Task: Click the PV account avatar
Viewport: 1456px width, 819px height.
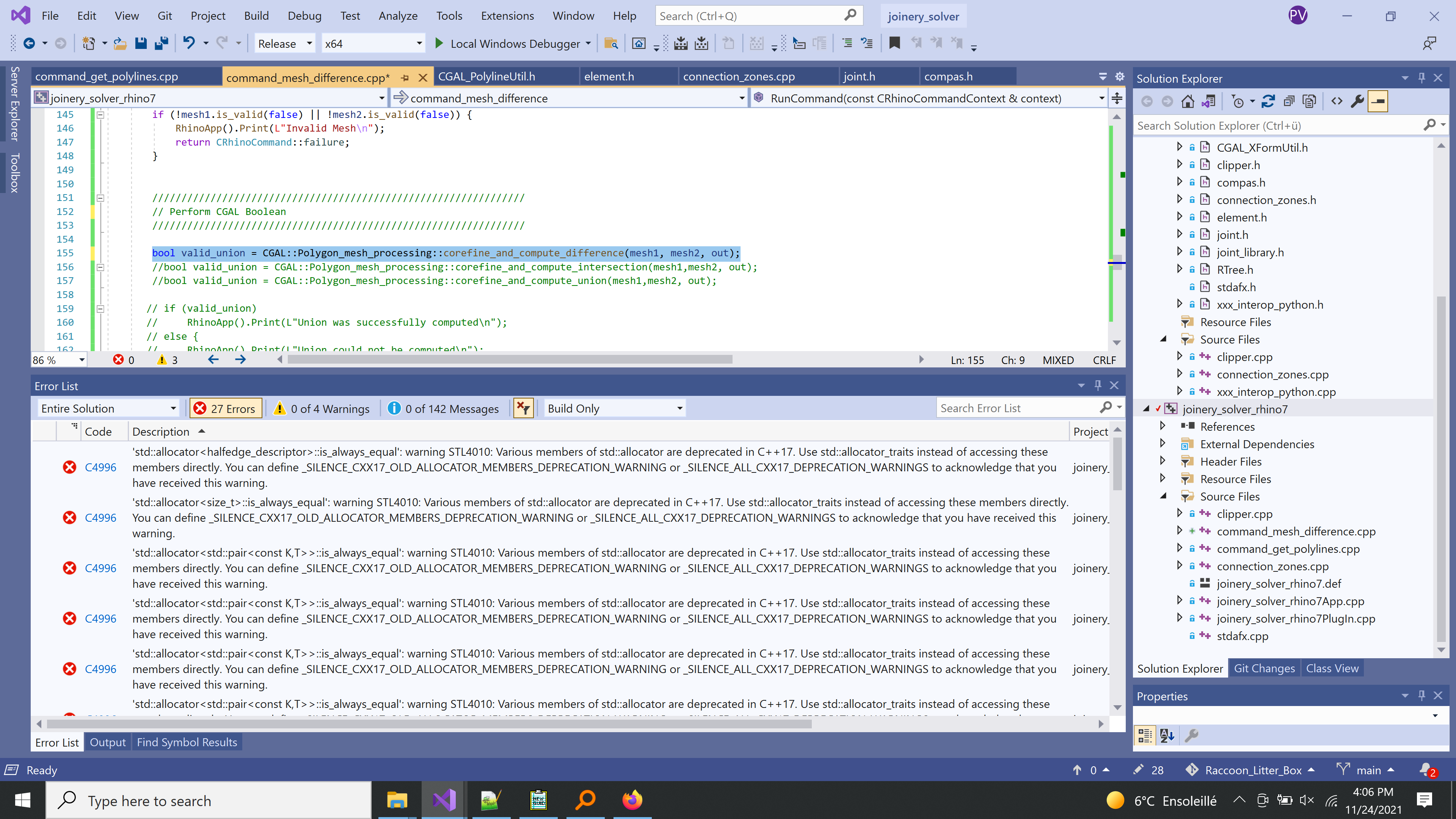Action: [x=1298, y=15]
